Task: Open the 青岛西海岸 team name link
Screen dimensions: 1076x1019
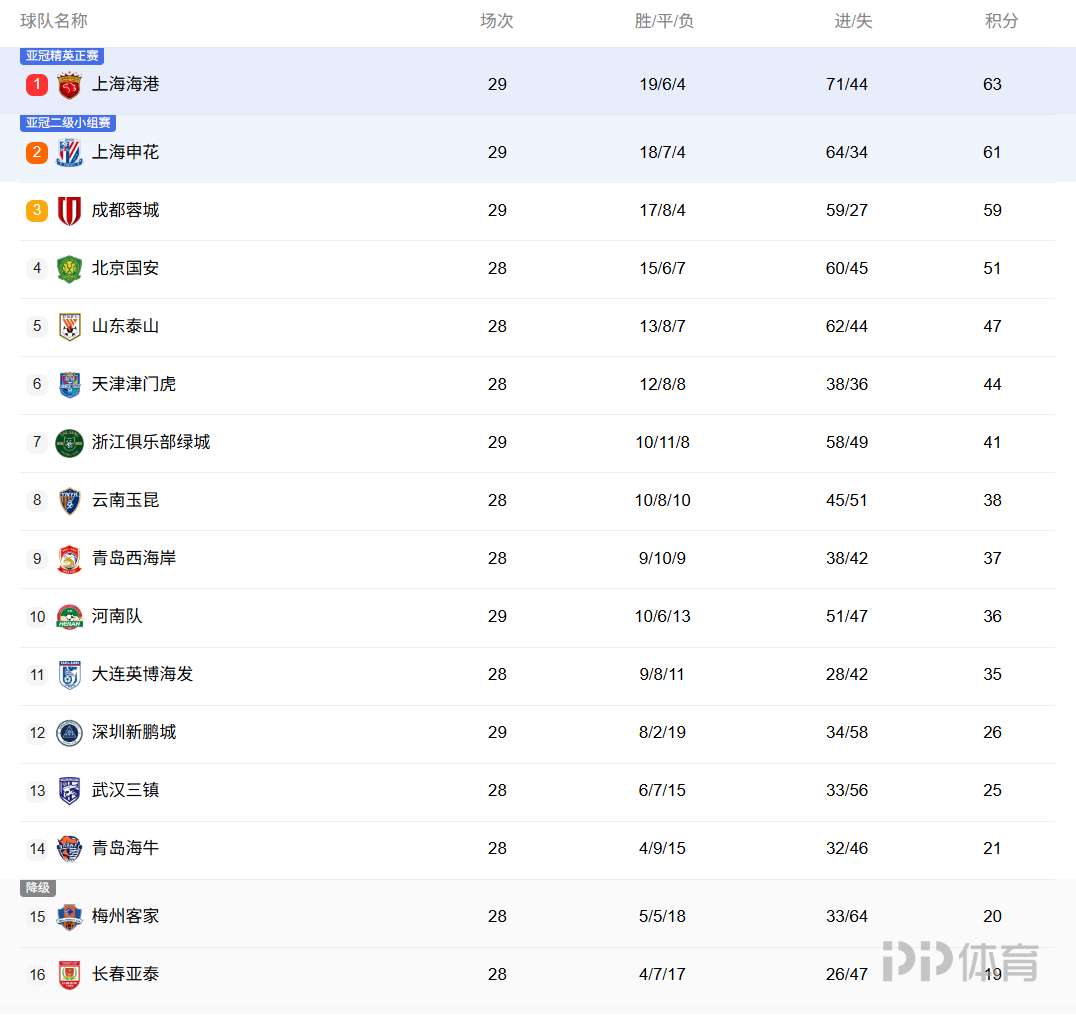Action: pos(134,558)
